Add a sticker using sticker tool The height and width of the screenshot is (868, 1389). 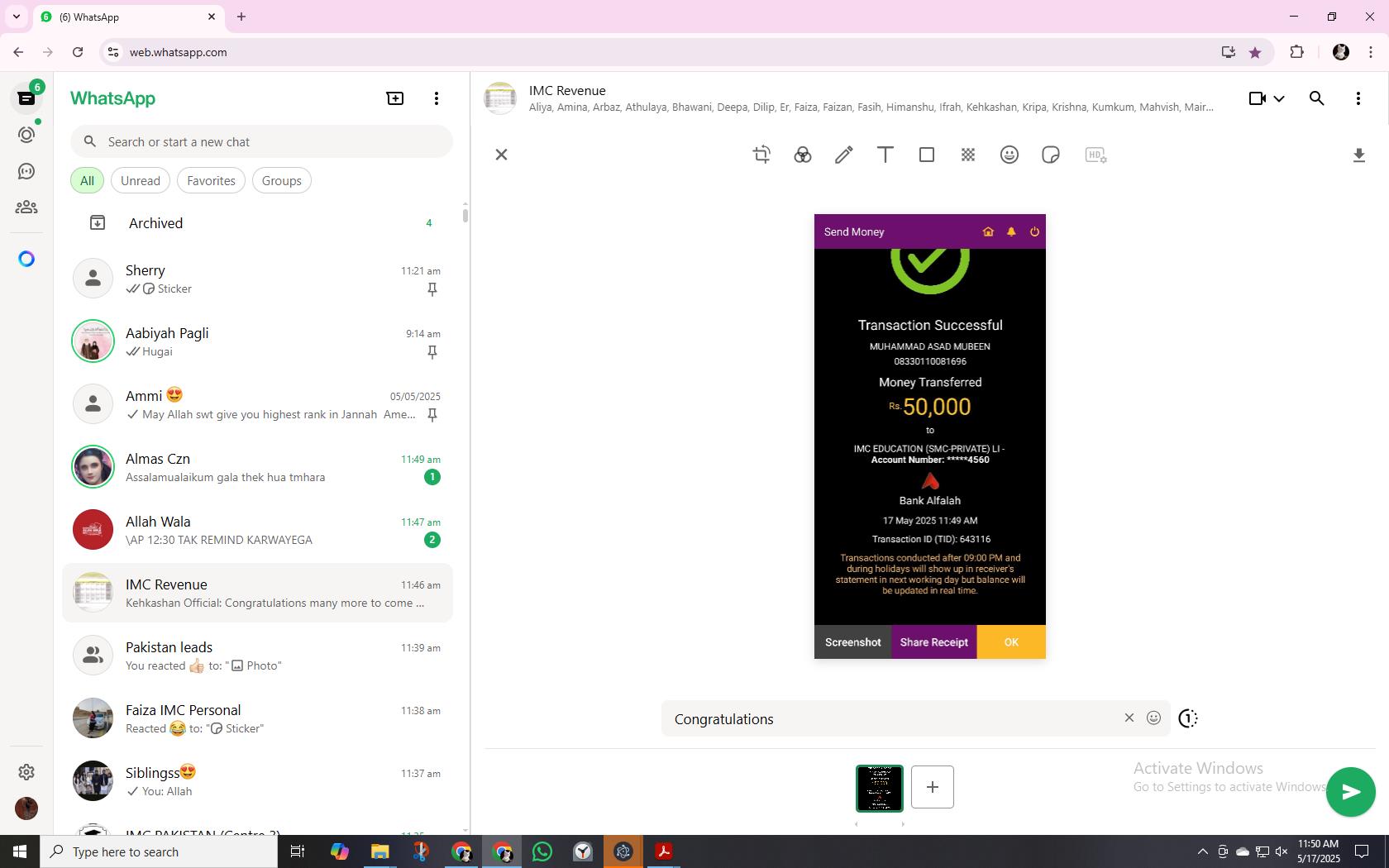click(1051, 155)
